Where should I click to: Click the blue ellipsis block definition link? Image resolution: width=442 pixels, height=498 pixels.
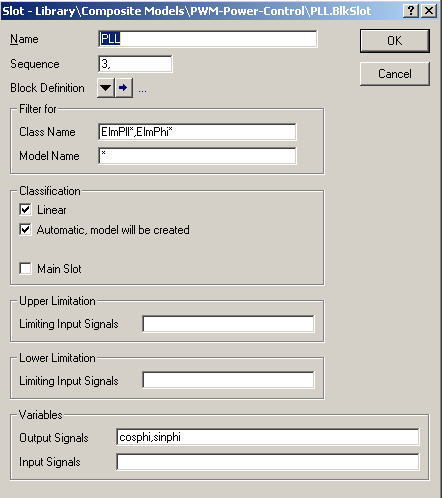point(142,90)
